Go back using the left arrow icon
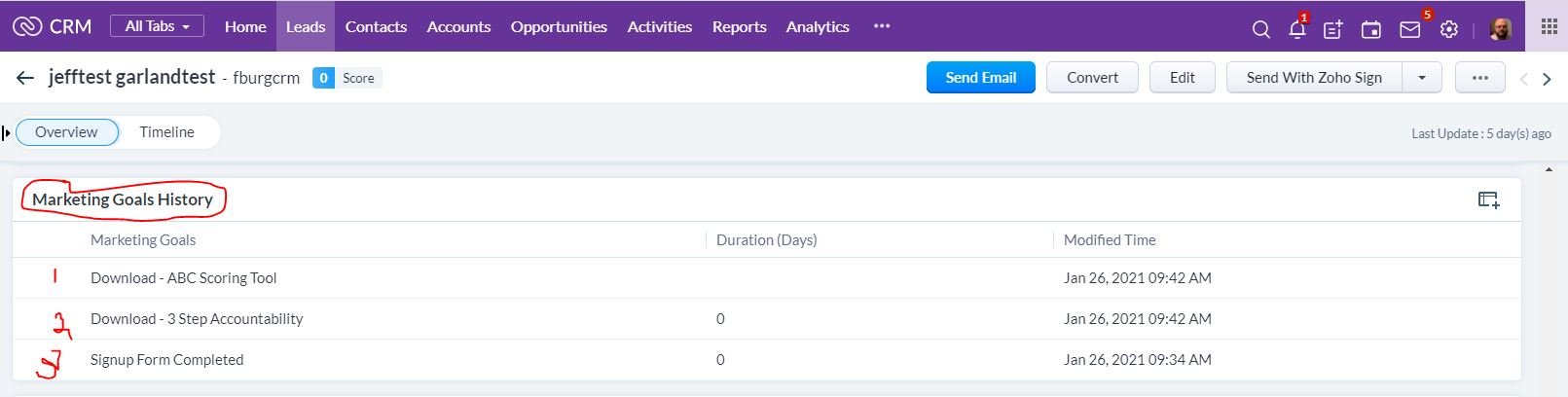Viewport: 1568px width, 397px height. point(25,78)
